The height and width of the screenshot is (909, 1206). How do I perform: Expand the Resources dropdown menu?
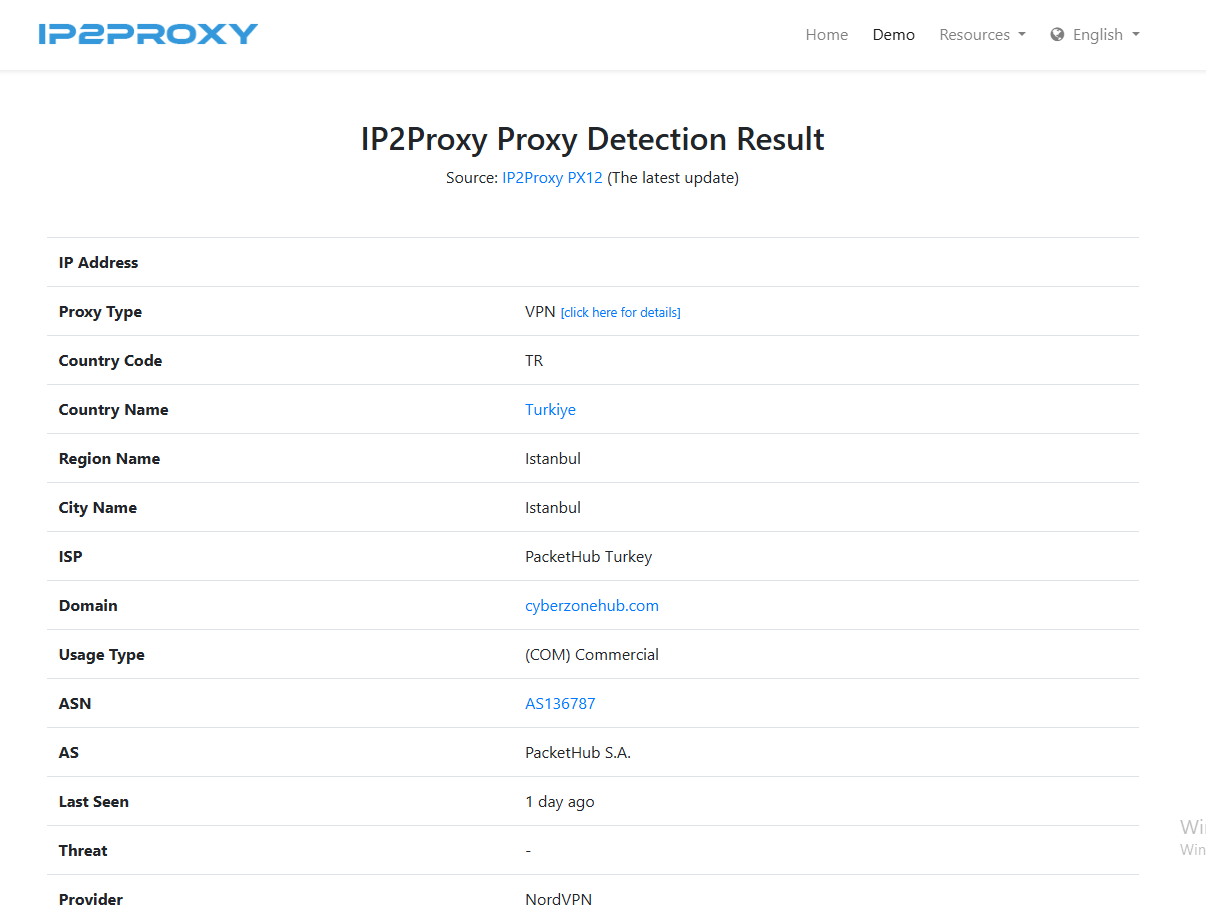click(x=983, y=34)
